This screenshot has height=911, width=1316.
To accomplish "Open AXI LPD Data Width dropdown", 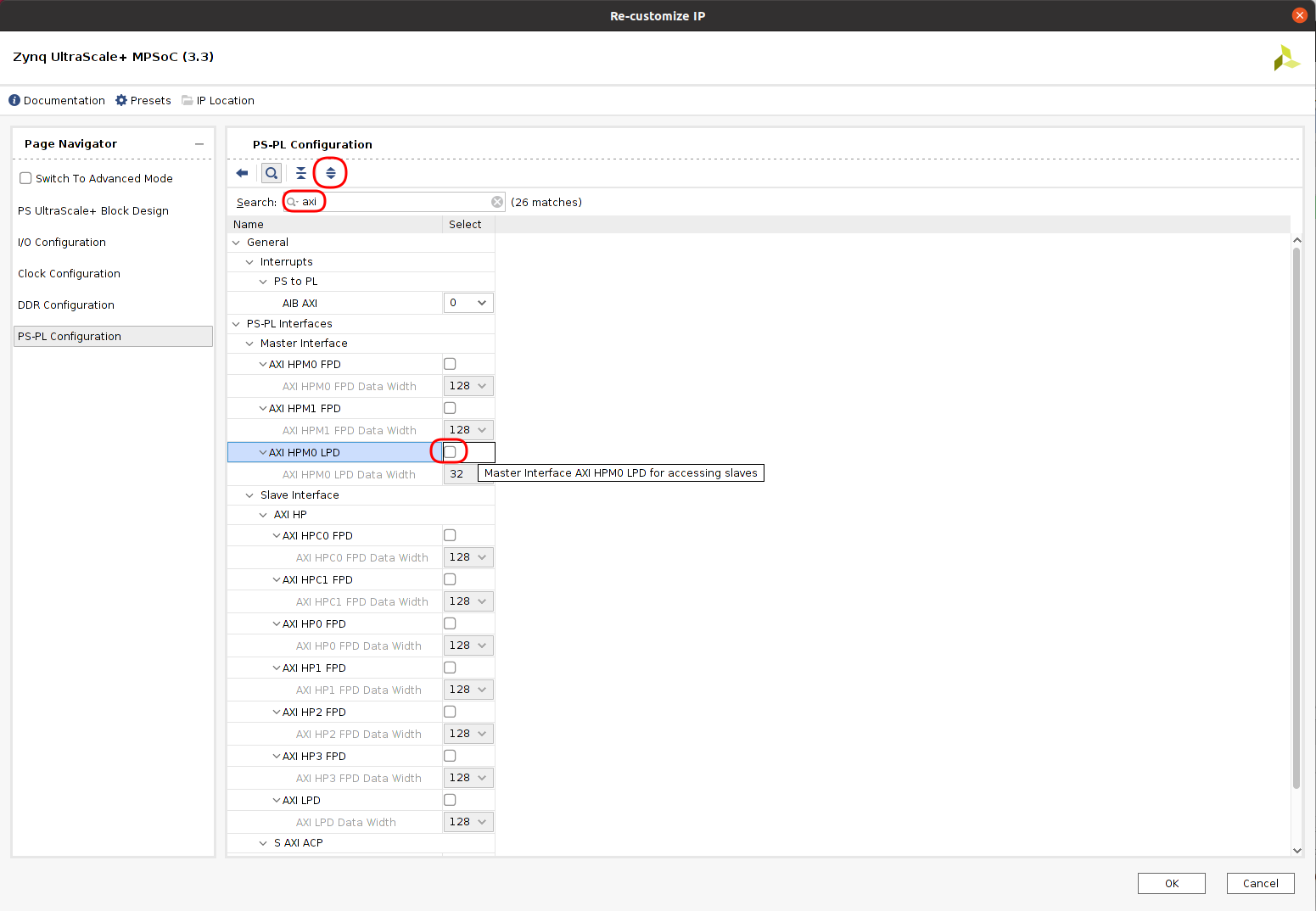I will pyautogui.click(x=468, y=822).
